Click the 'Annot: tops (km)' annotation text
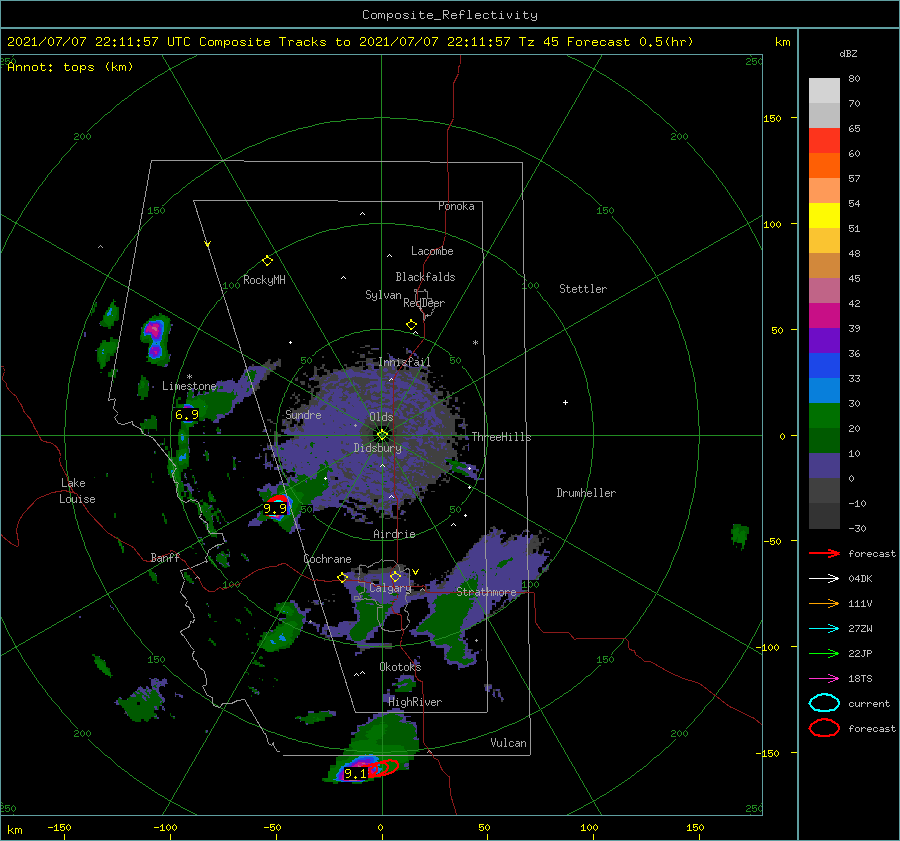 (70, 67)
